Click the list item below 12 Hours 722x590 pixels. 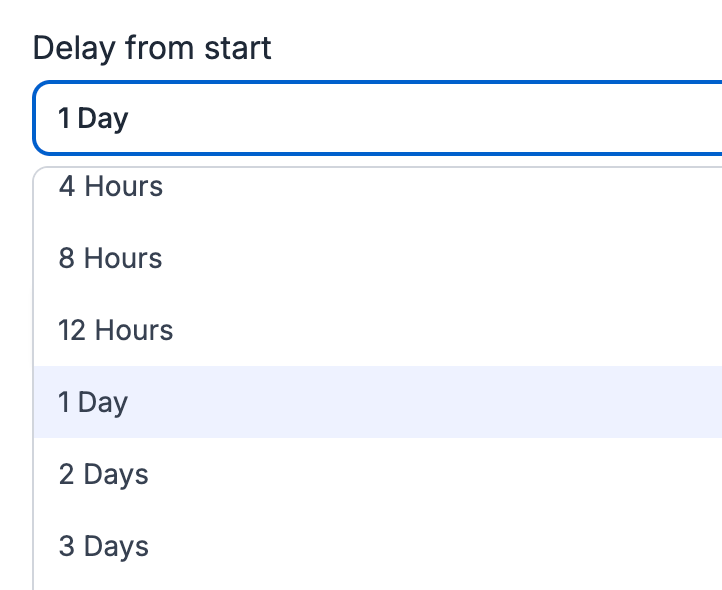click(378, 402)
